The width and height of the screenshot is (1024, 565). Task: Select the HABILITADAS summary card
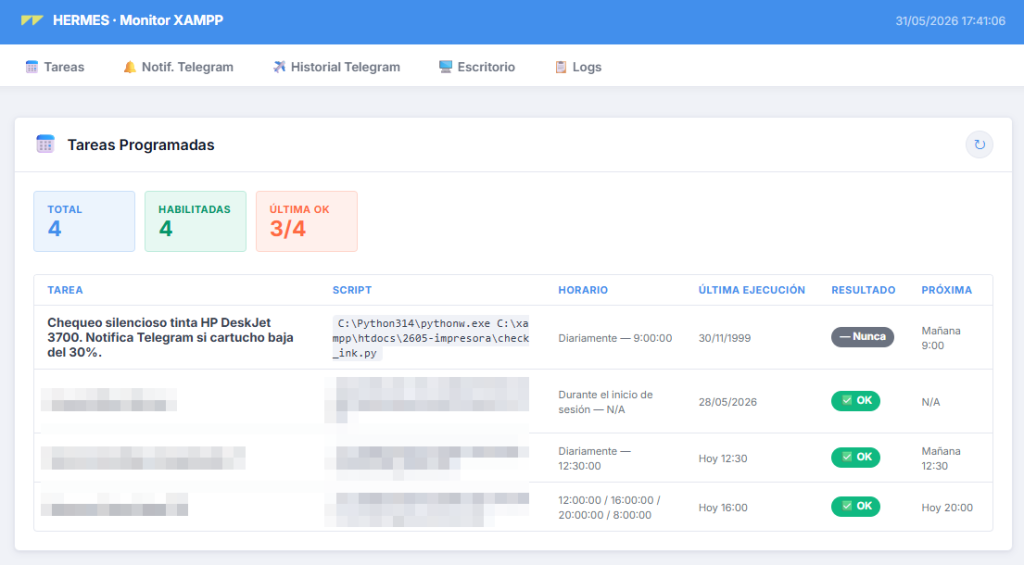[195, 221]
